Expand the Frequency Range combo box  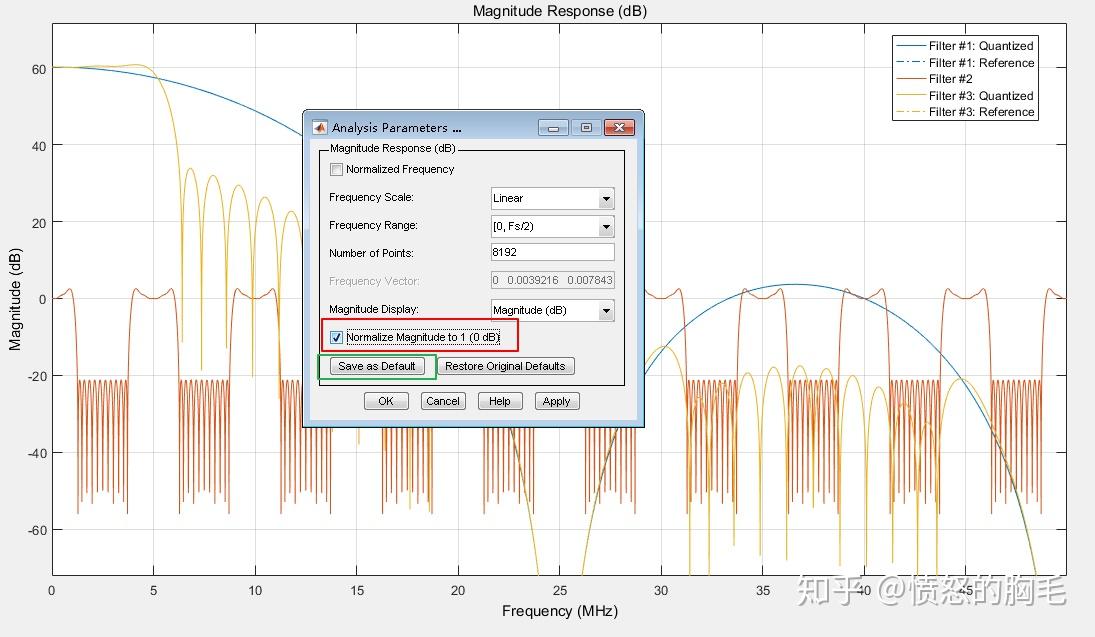606,226
